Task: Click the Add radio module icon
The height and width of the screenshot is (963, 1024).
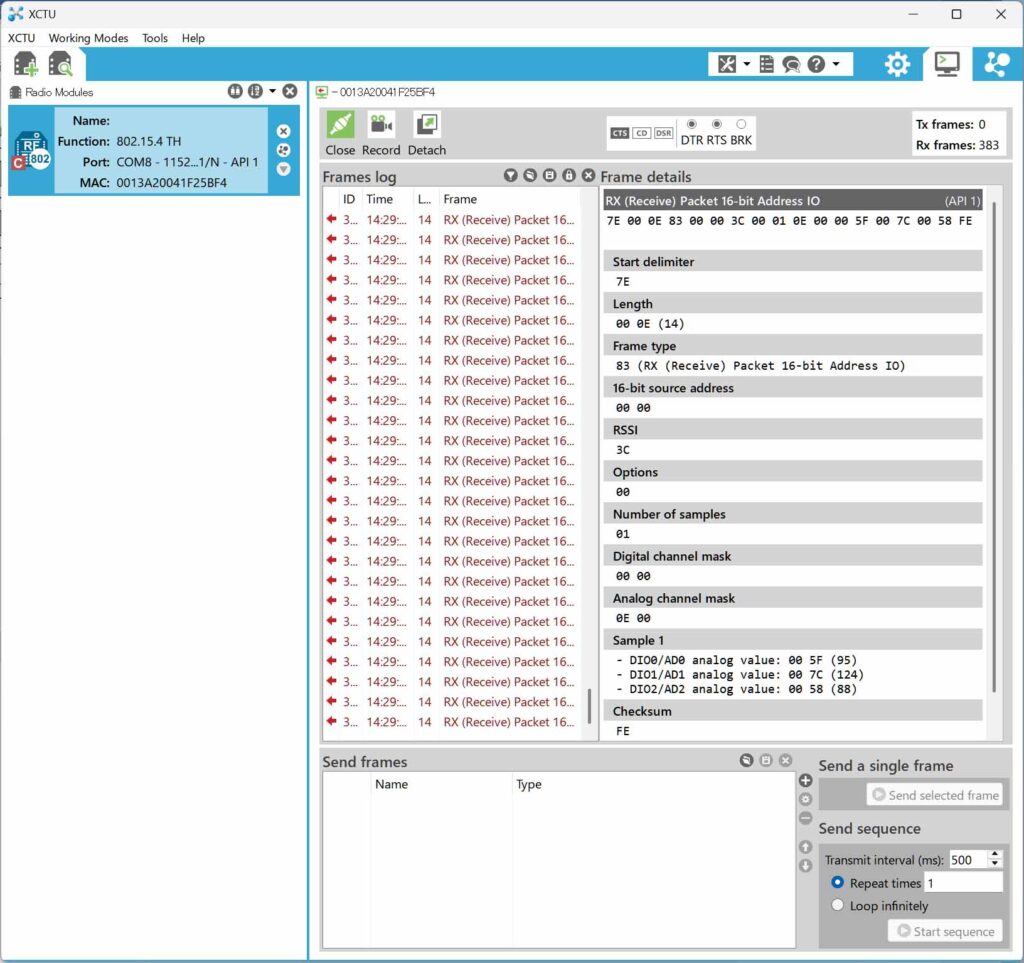Action: pyautogui.click(x=25, y=64)
